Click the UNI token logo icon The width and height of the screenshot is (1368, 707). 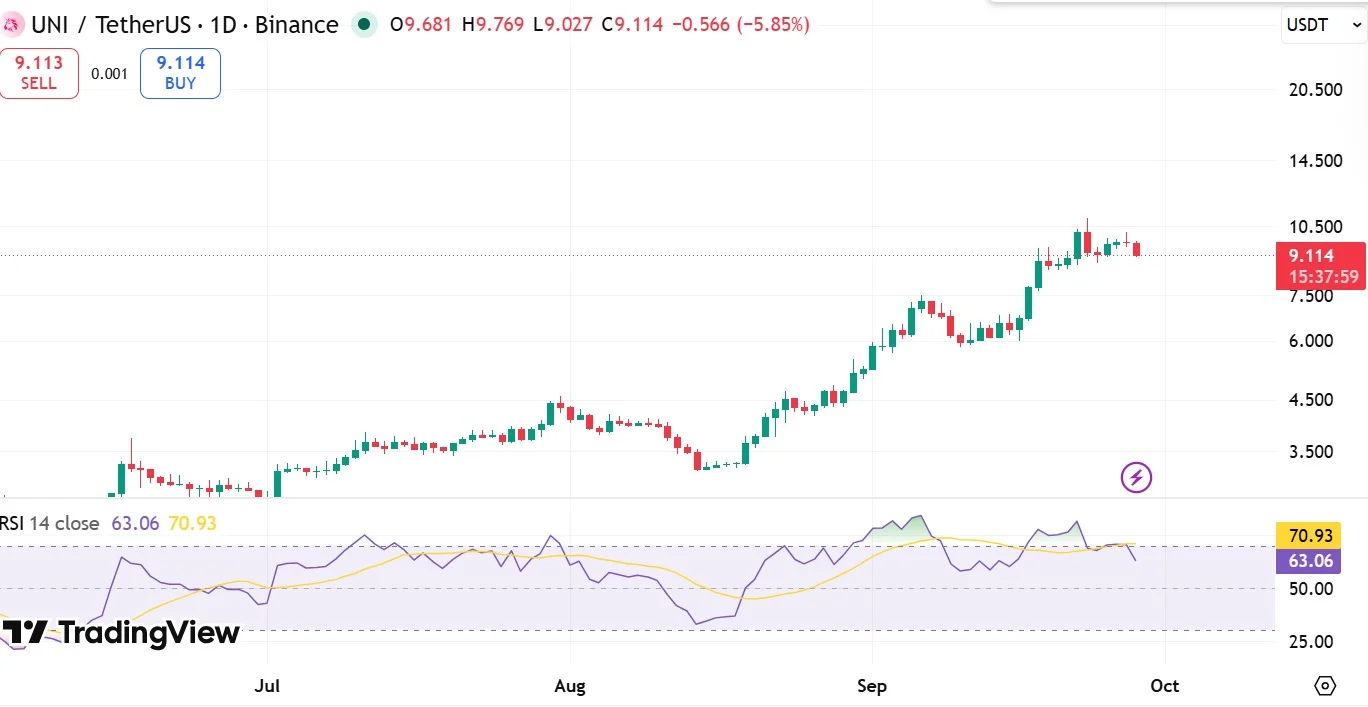click(x=12, y=24)
